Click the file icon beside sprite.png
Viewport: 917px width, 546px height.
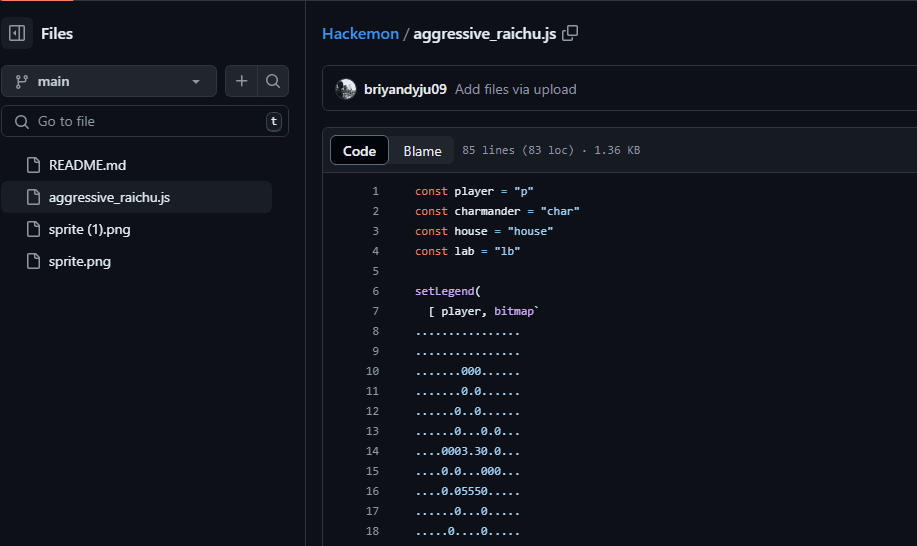click(x=32, y=262)
